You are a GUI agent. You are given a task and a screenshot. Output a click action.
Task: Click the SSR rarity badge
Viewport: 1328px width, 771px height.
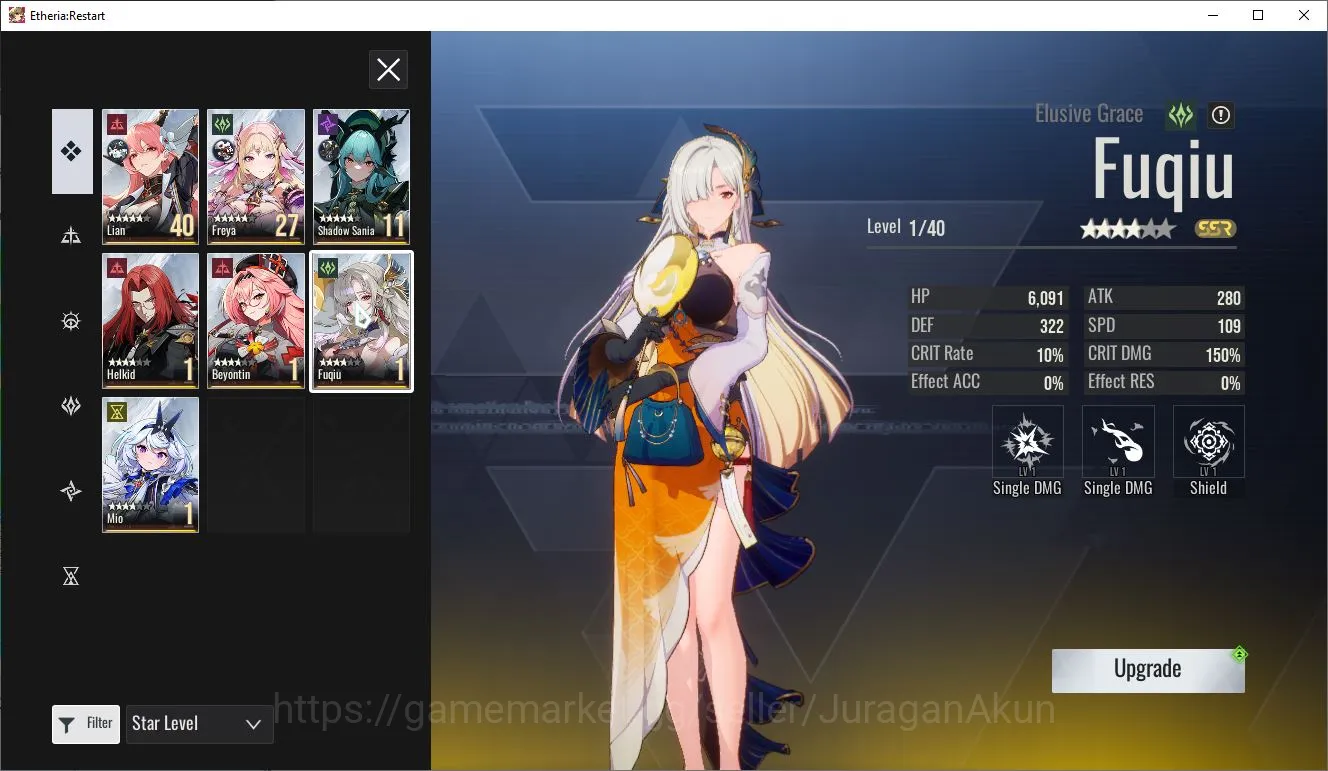pos(1215,229)
